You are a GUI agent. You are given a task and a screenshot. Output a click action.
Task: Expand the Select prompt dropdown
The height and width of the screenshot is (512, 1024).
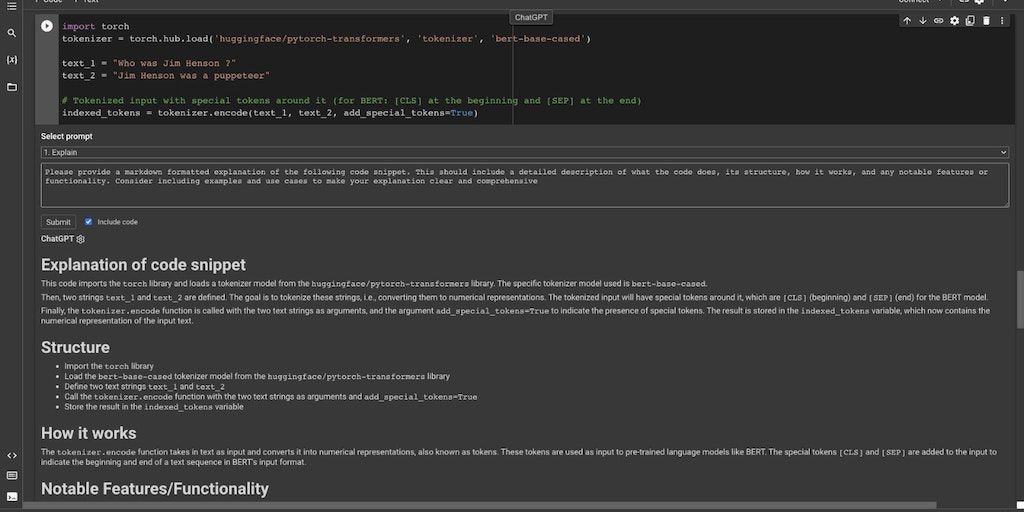524,152
